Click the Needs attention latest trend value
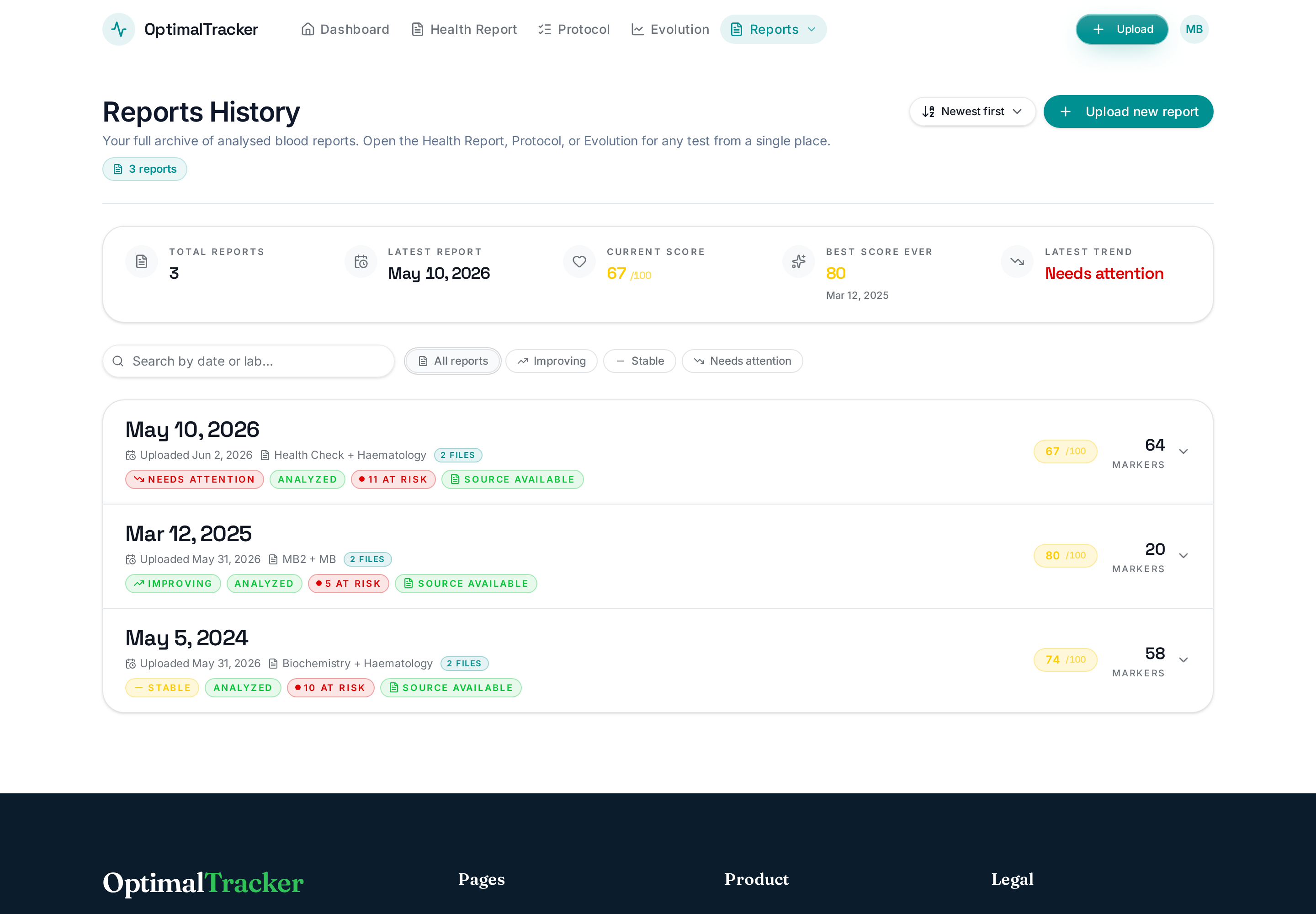Viewport: 1316px width, 914px height. pos(1104,274)
